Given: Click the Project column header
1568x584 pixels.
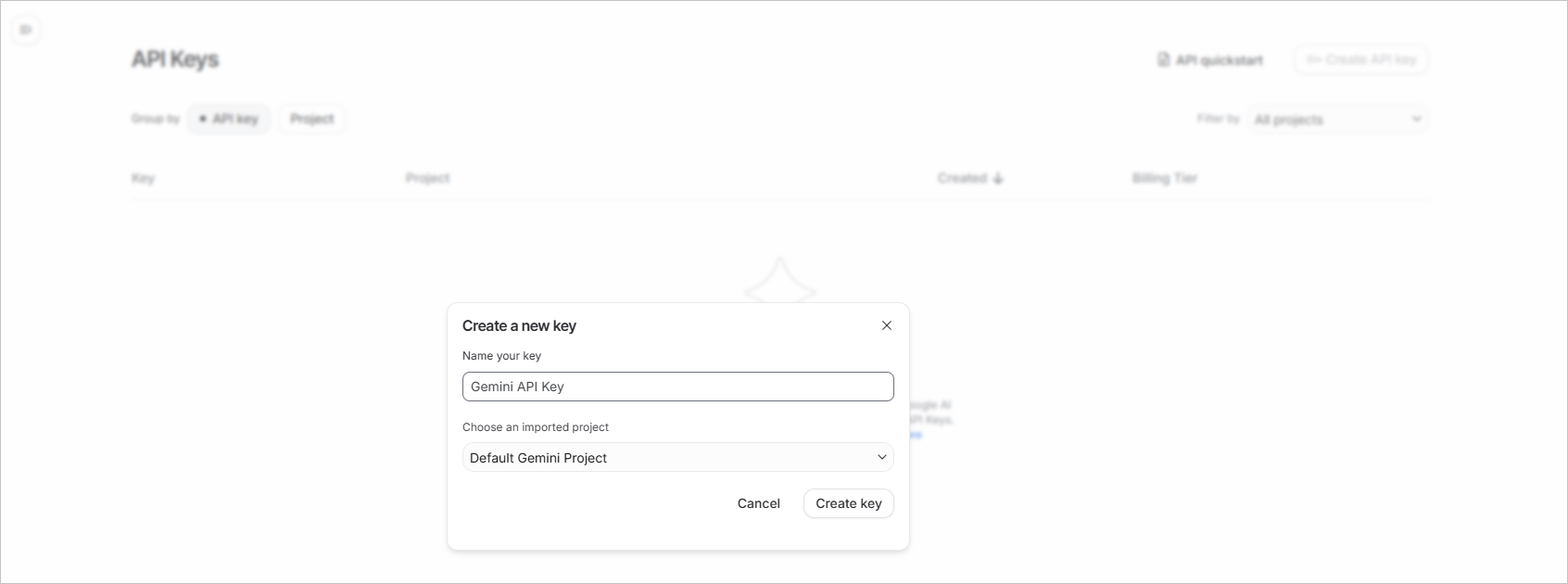Looking at the screenshot, I should tap(427, 178).
